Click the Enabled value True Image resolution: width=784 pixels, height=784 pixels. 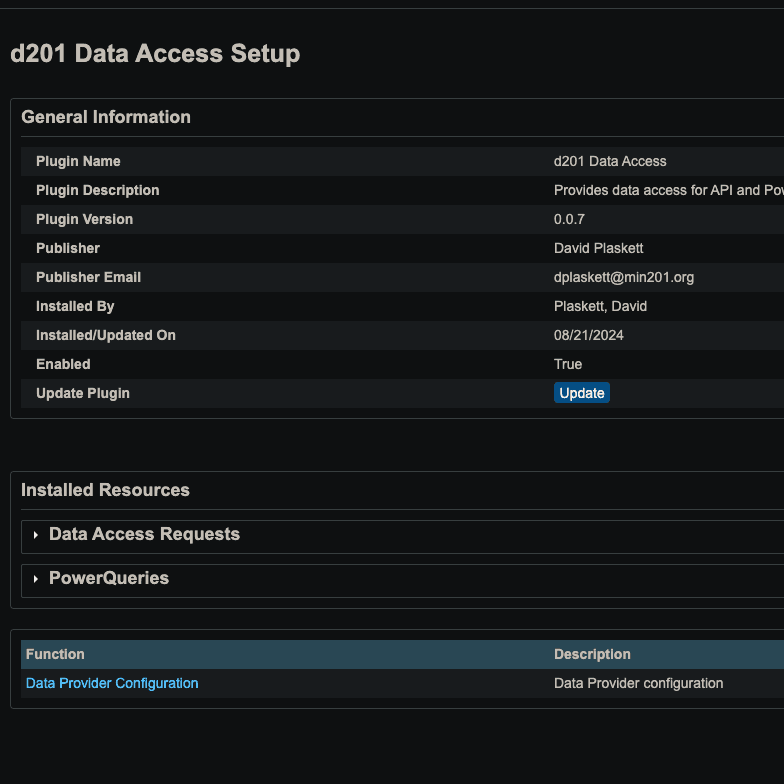click(568, 364)
